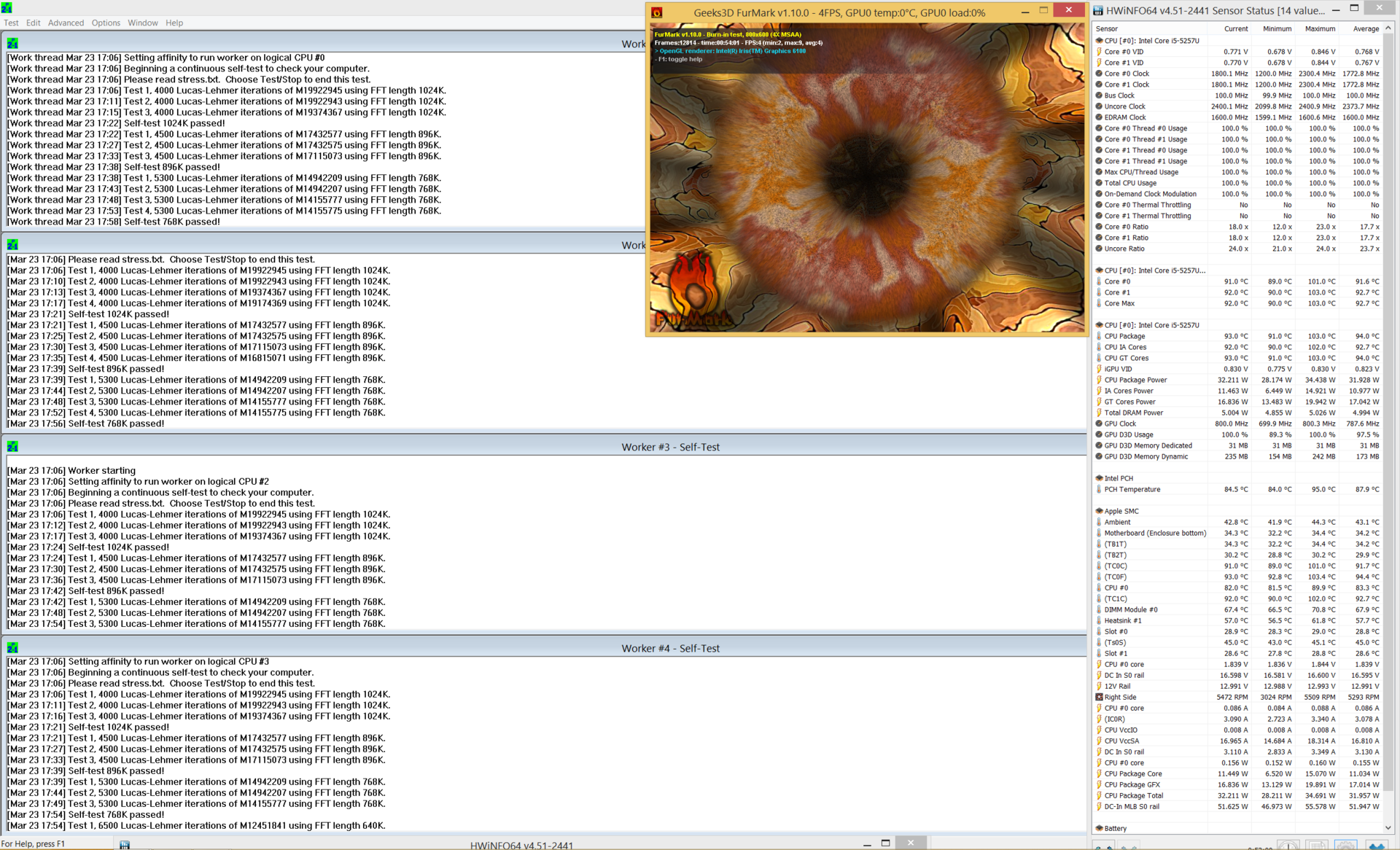Open the Window menu
Viewport: 1400px width, 850px height.
click(143, 23)
